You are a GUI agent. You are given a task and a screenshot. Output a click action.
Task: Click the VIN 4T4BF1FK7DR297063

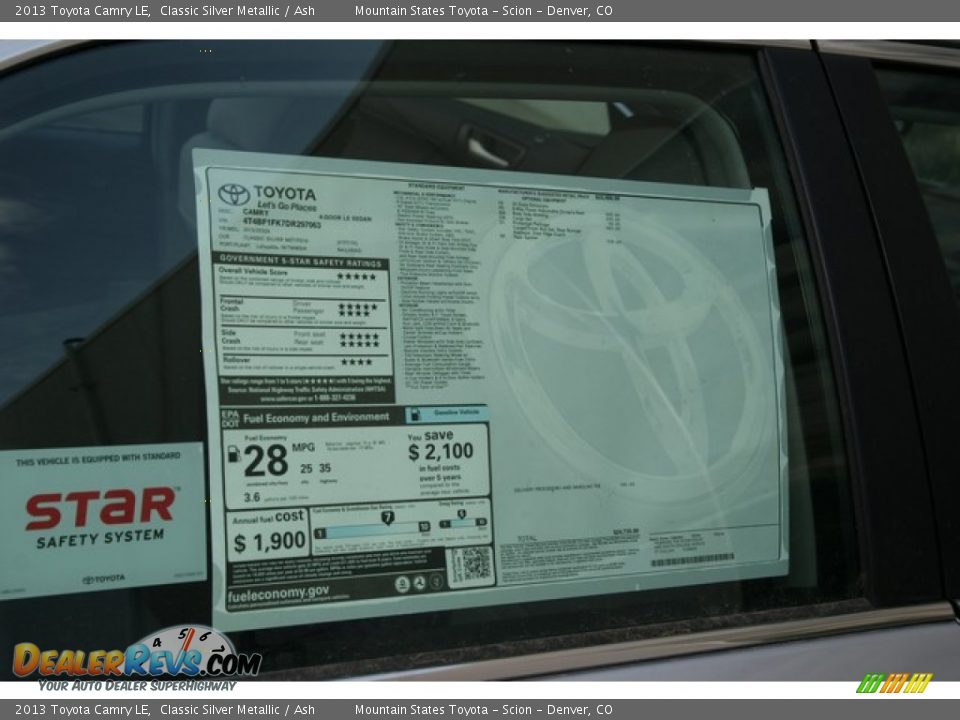click(x=282, y=222)
